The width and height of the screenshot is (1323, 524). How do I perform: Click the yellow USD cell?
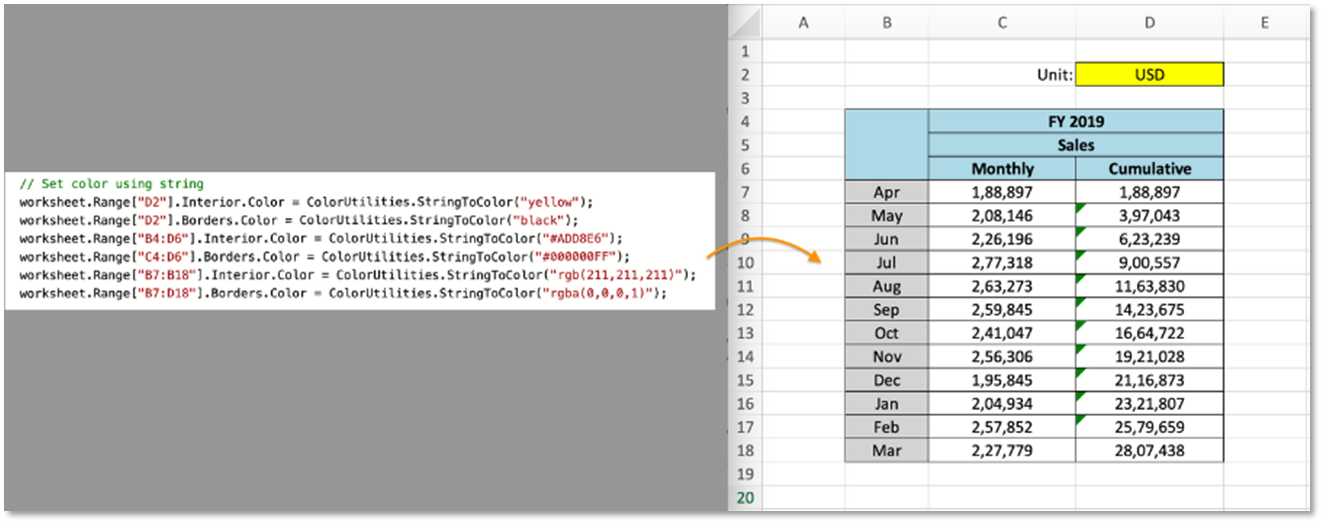(x=1149, y=74)
